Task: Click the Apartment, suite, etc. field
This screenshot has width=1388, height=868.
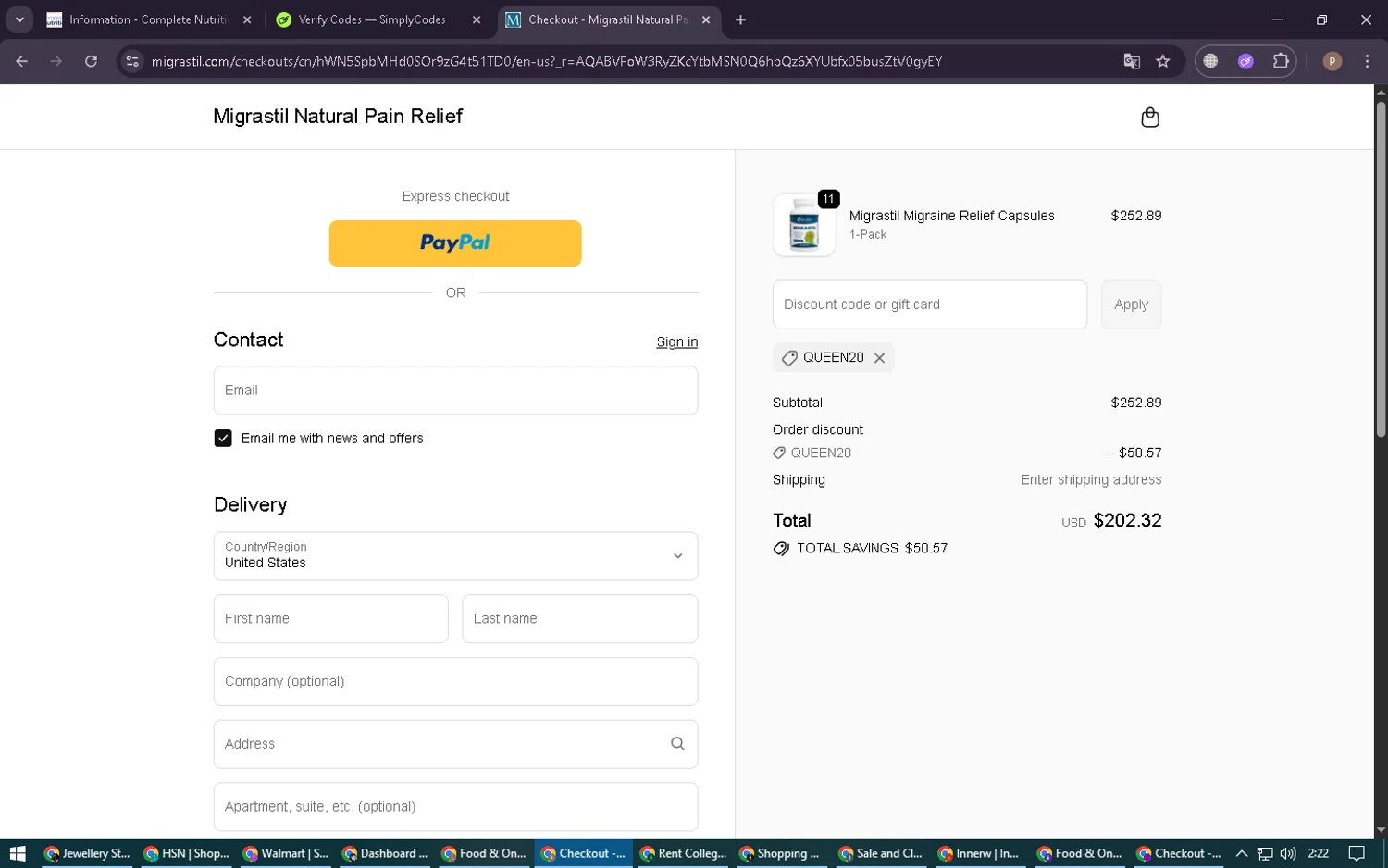Action: (x=455, y=807)
